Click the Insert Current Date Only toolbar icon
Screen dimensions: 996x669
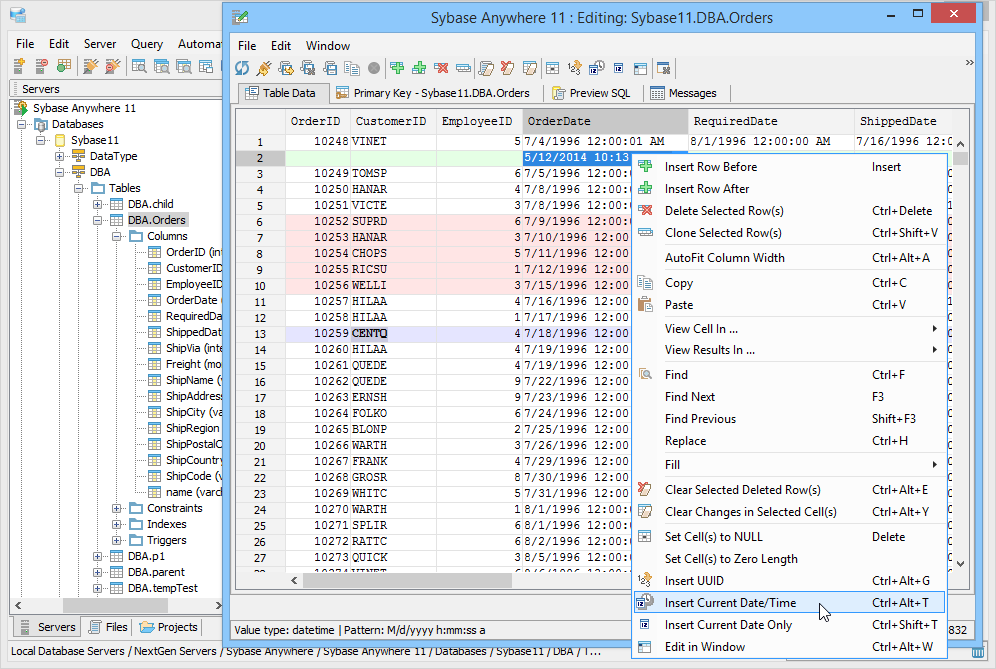619,68
